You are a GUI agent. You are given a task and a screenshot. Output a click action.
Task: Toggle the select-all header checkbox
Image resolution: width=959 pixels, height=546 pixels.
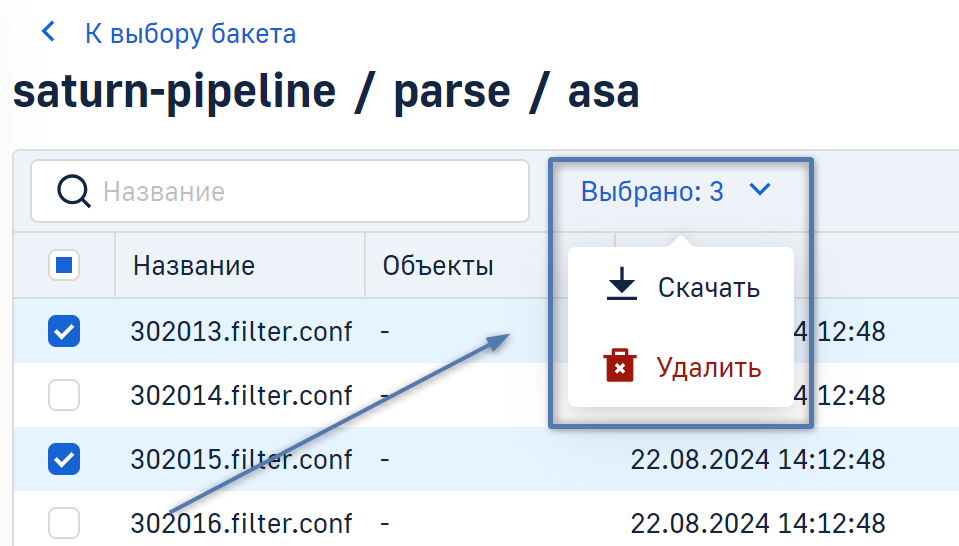tap(64, 265)
